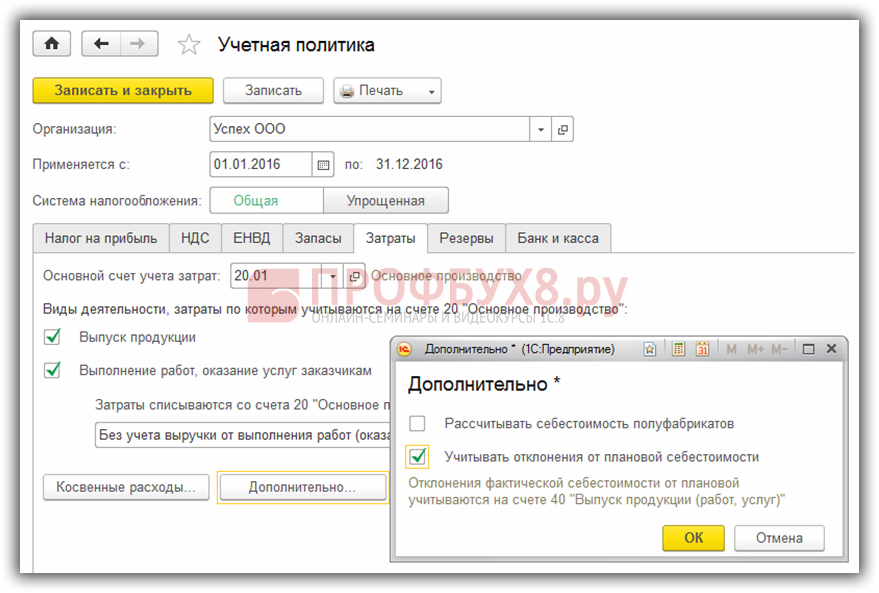Click Записать и закрыть button
The image size is (879, 593).
(123, 90)
